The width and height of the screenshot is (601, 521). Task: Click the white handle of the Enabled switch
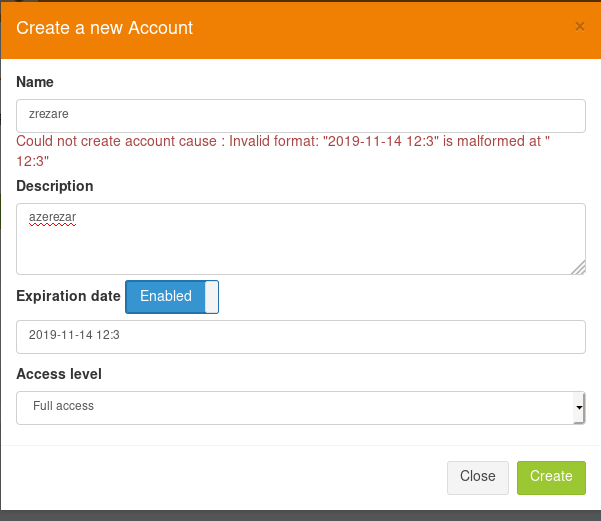click(211, 297)
